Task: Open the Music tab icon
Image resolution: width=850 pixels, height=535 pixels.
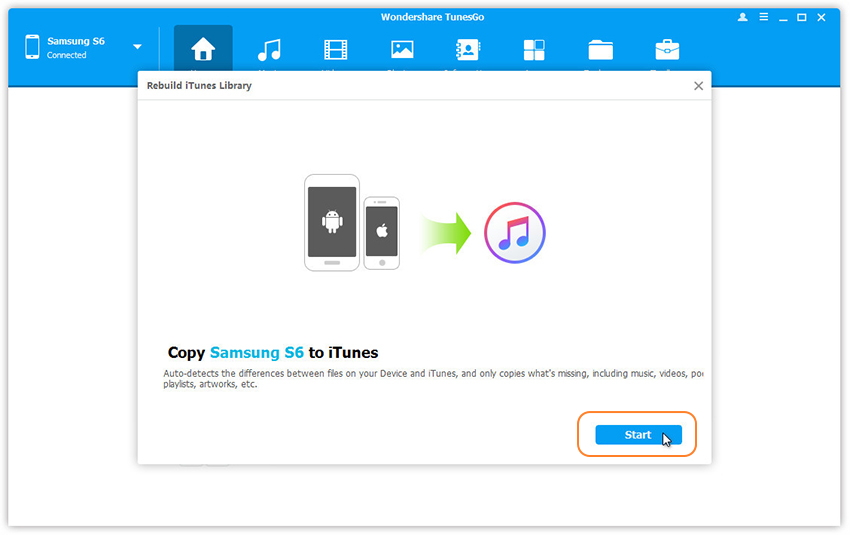Action: [268, 50]
